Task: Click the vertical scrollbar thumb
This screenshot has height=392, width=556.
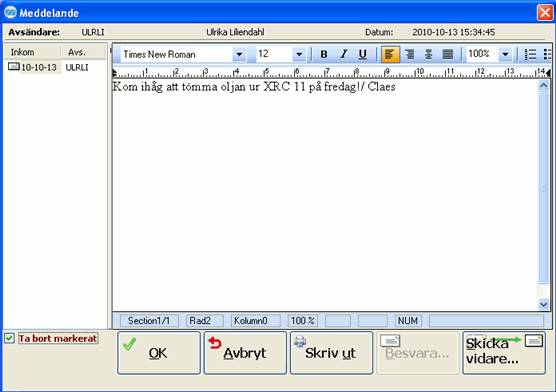Action: tap(543, 188)
